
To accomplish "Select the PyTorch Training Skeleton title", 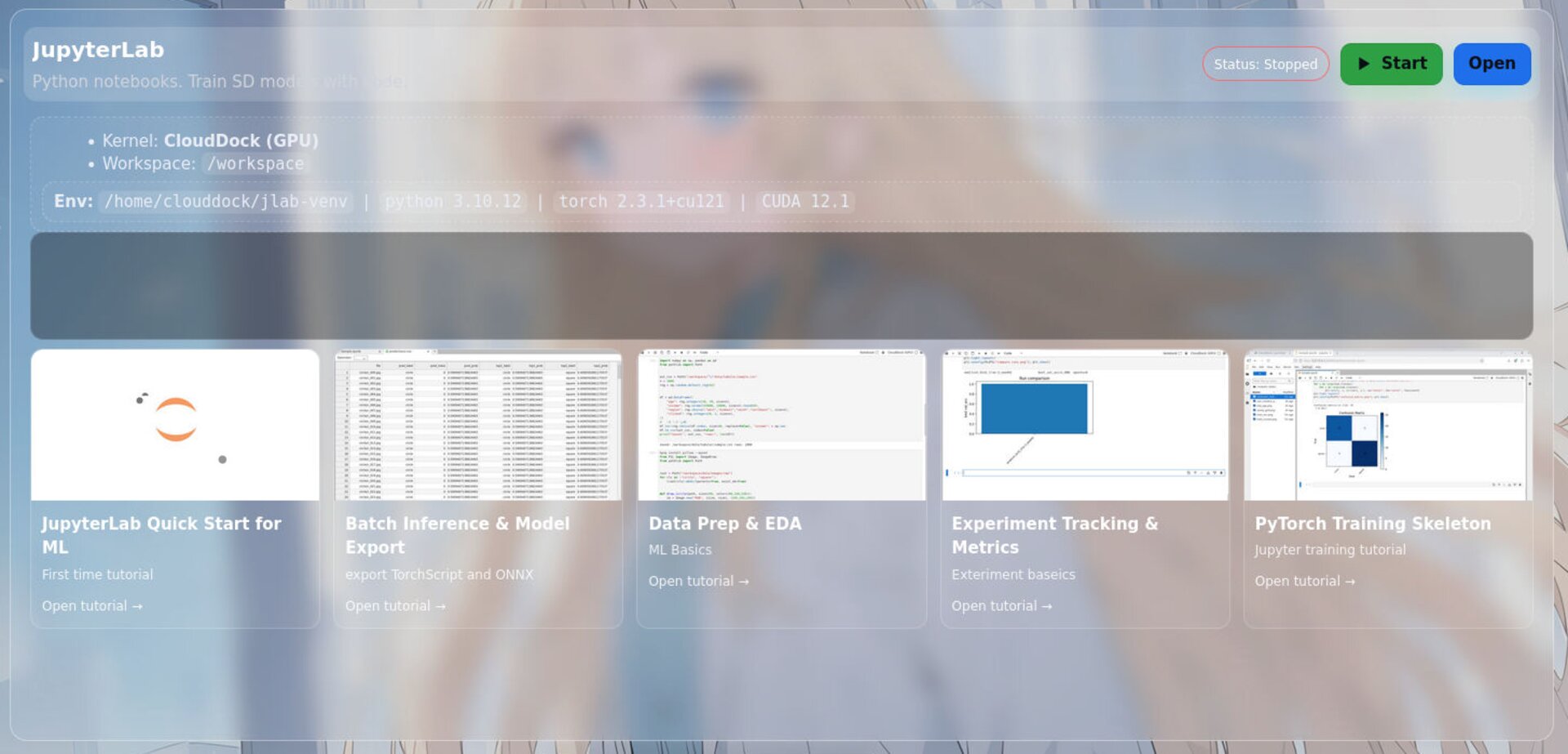I will (1372, 524).
